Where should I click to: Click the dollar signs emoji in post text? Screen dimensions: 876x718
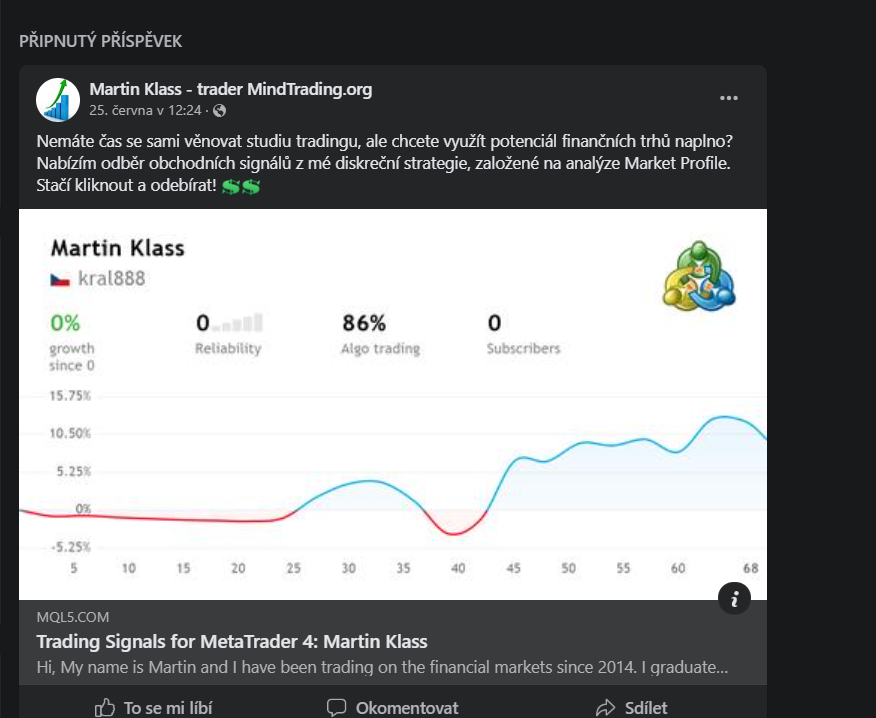point(241,186)
